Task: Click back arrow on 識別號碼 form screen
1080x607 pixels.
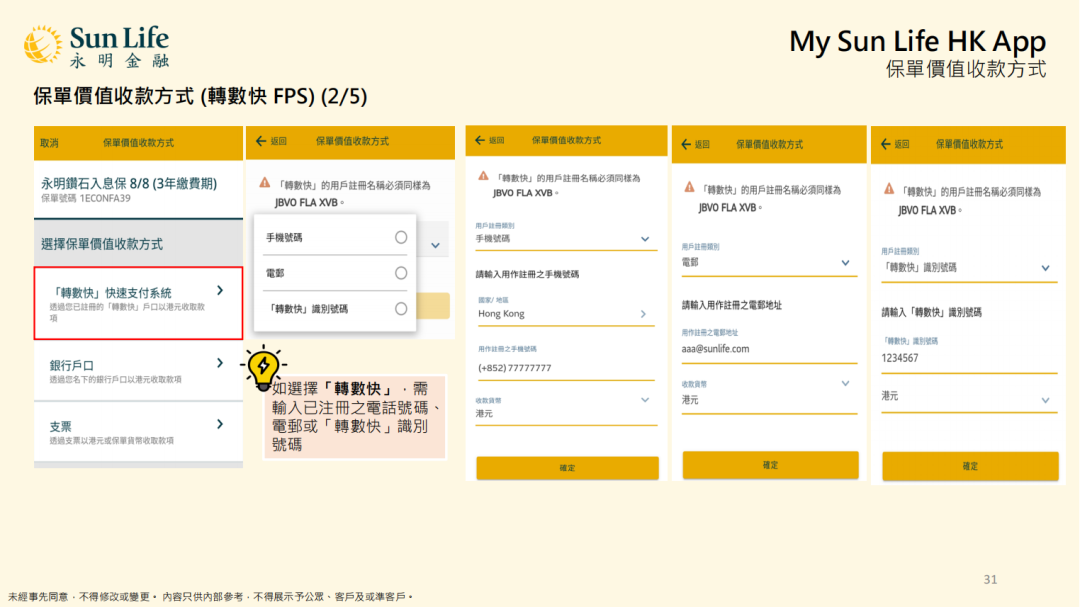Action: [886, 144]
